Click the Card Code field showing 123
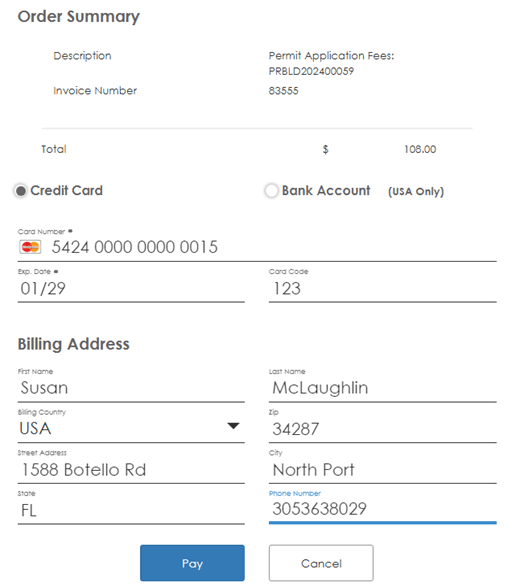The image size is (516, 587). 383,288
